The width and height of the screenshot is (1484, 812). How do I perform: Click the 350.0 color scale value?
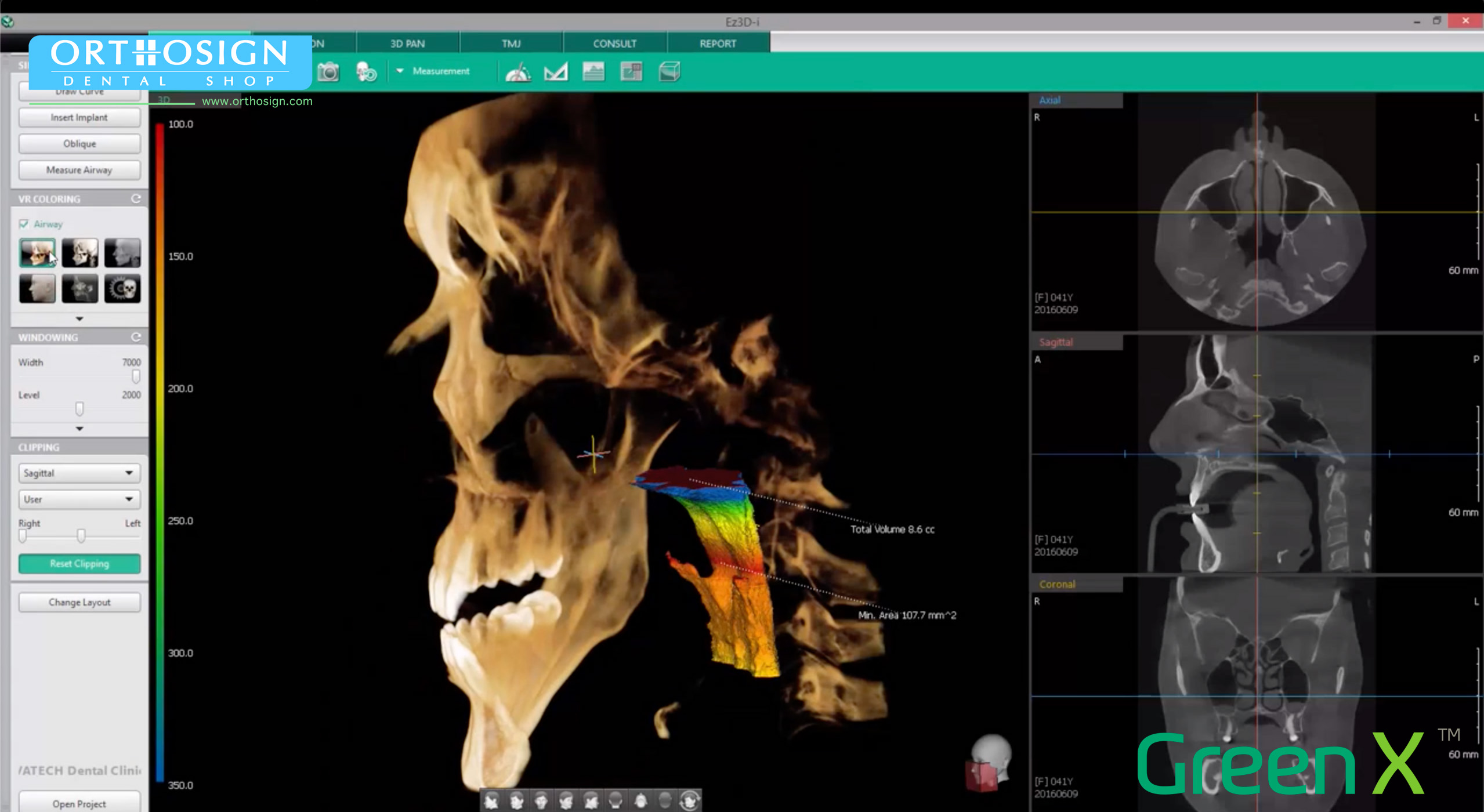pos(180,785)
